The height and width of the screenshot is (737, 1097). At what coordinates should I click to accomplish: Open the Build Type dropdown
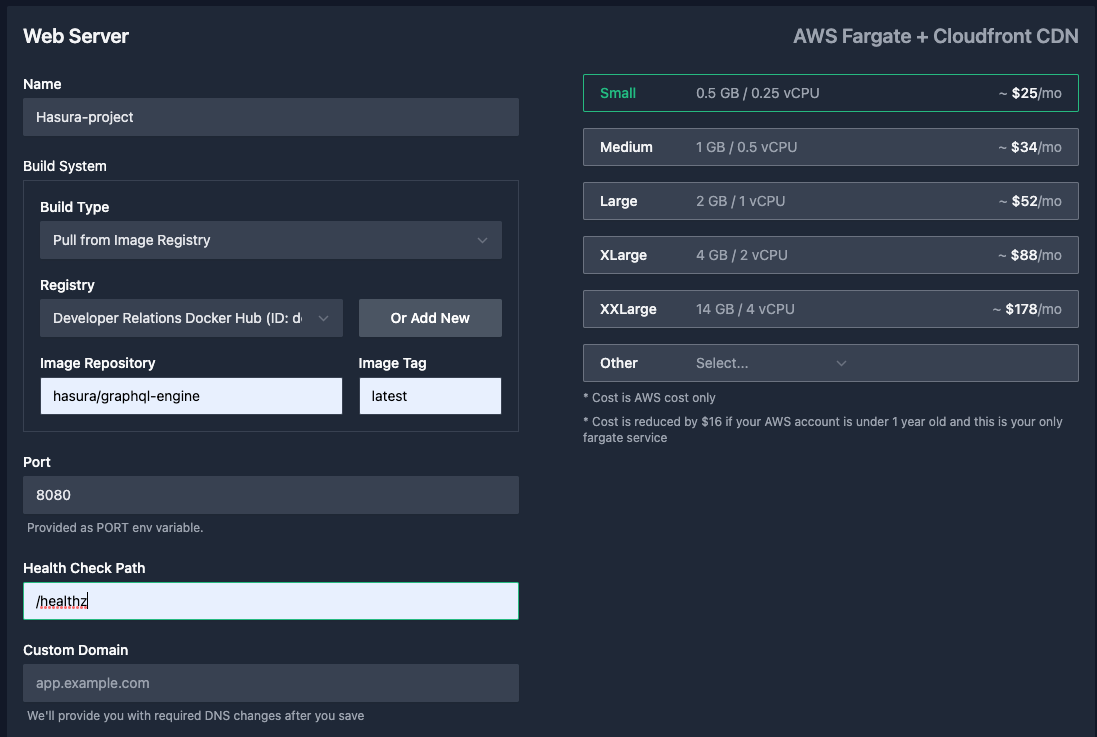coord(270,240)
